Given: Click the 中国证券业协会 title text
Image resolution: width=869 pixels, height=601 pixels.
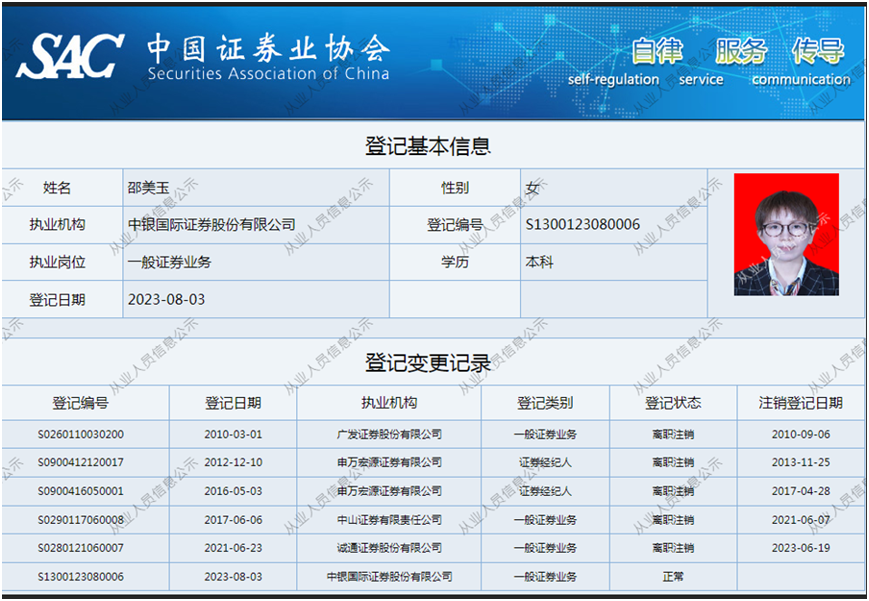Looking at the screenshot, I should click(x=268, y=49).
